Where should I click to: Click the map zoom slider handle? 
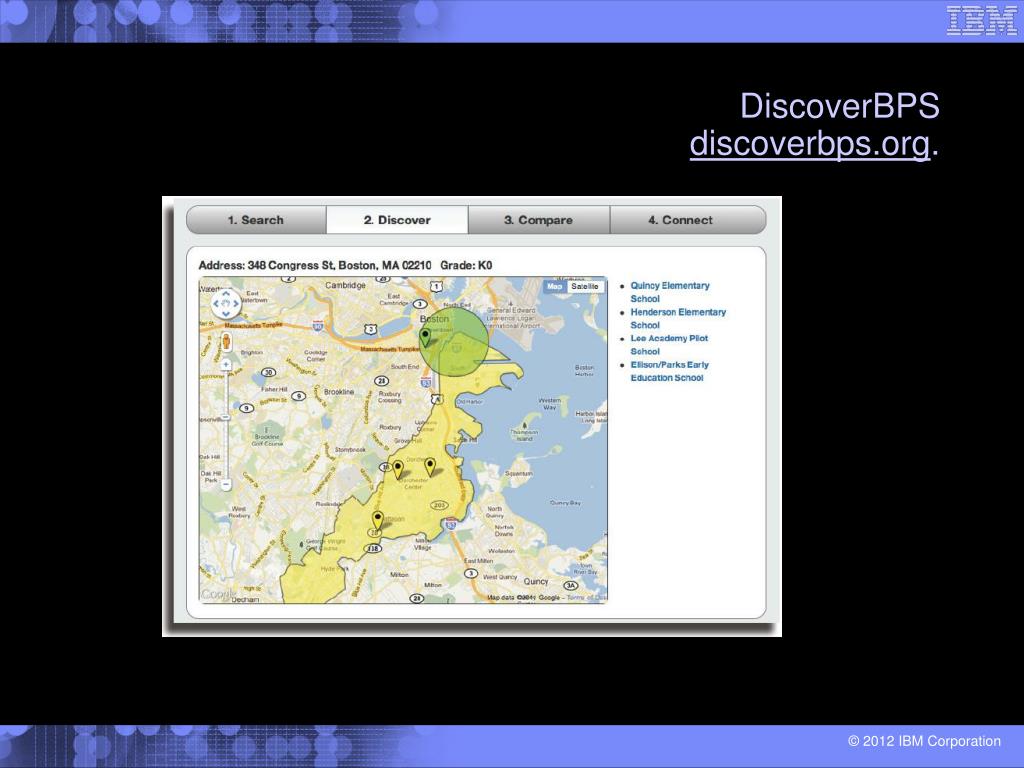point(226,417)
